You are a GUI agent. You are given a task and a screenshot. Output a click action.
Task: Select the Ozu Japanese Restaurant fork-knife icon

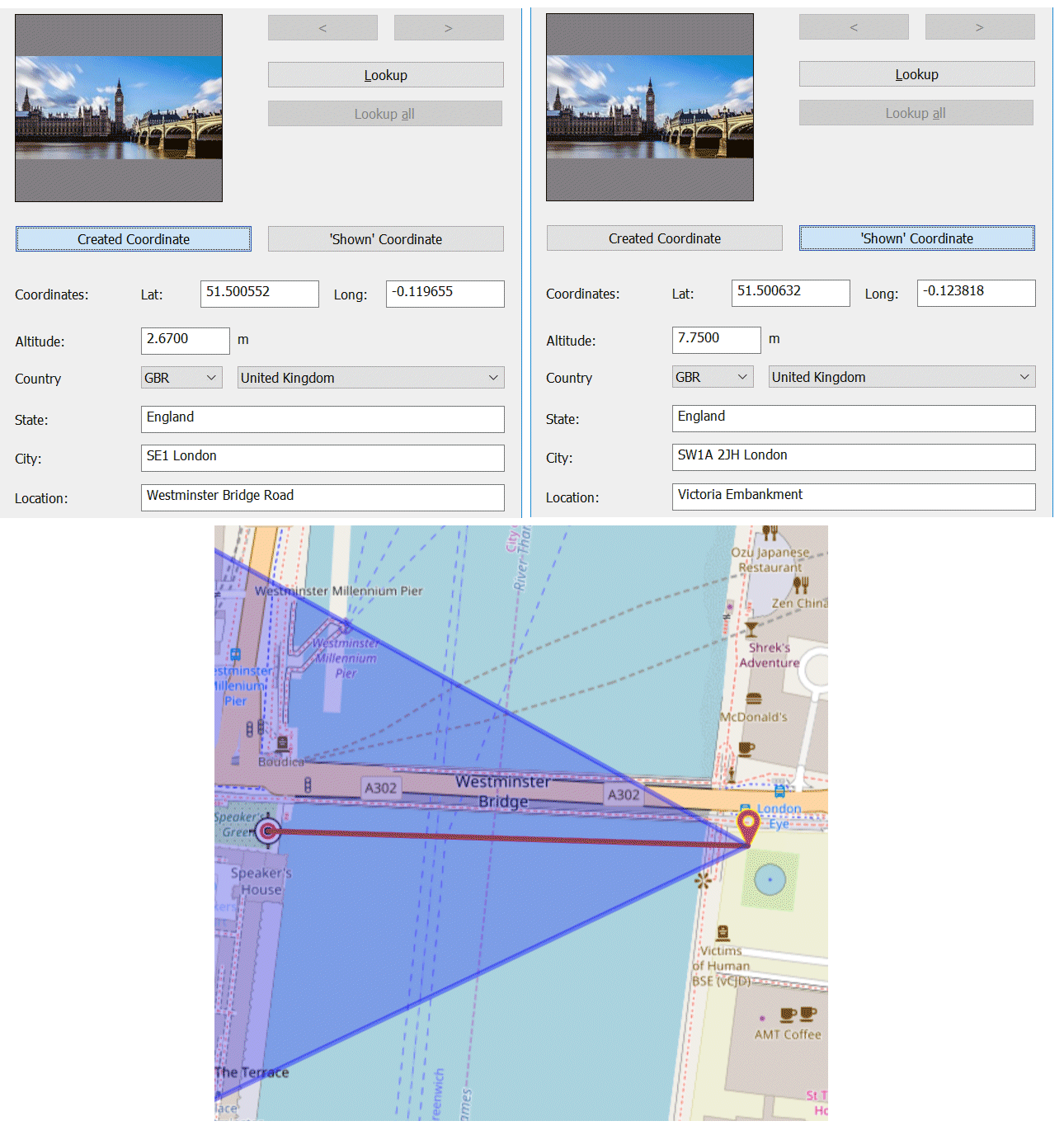pyautogui.click(x=770, y=534)
